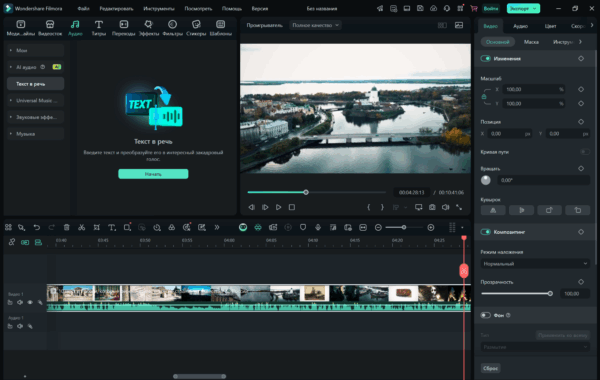Viewport: 600px width, 380px height.
Task: Switch to the Цвет properties tab
Action: click(550, 26)
